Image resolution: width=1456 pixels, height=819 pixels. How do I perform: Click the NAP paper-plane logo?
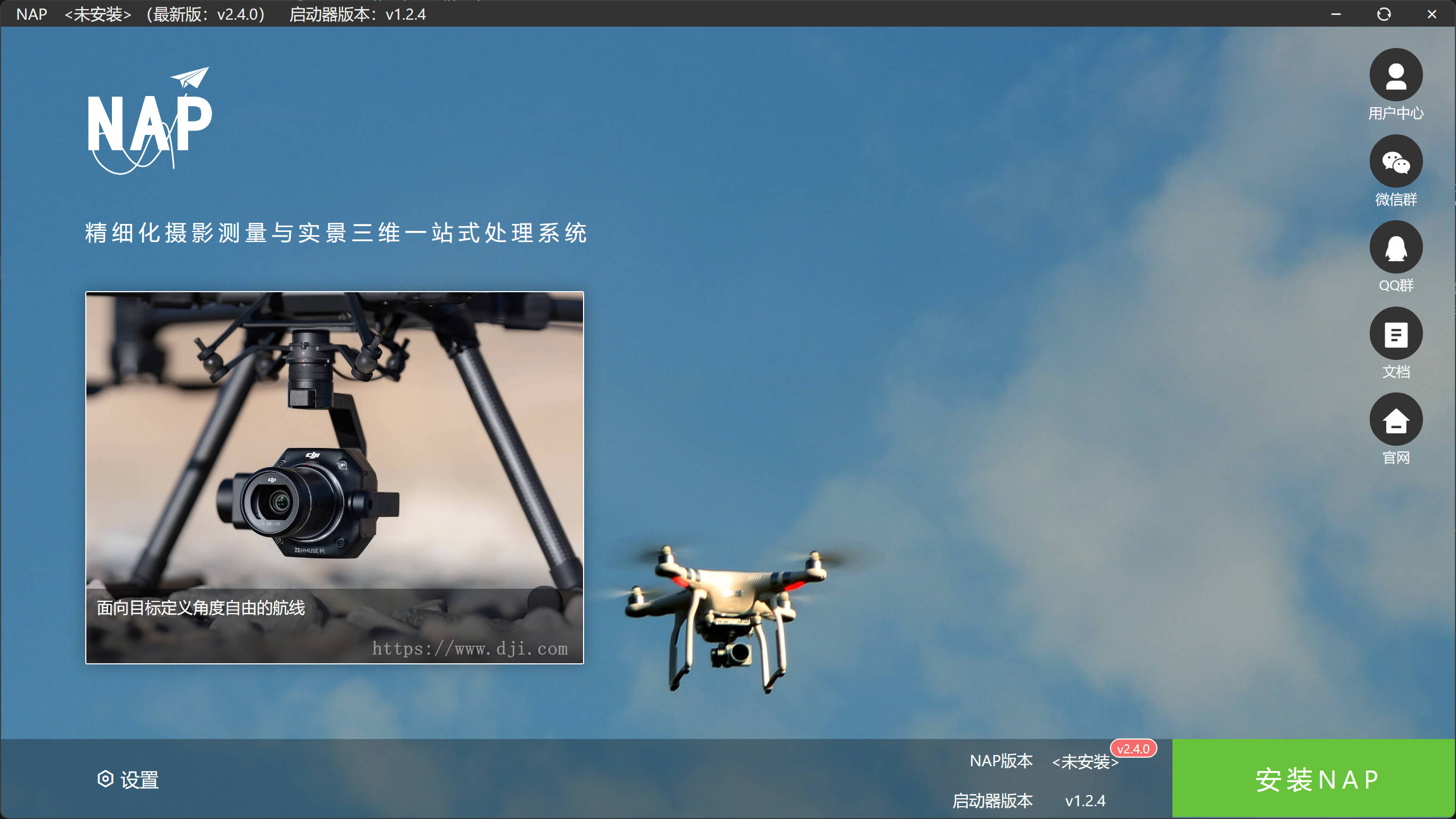click(150, 122)
